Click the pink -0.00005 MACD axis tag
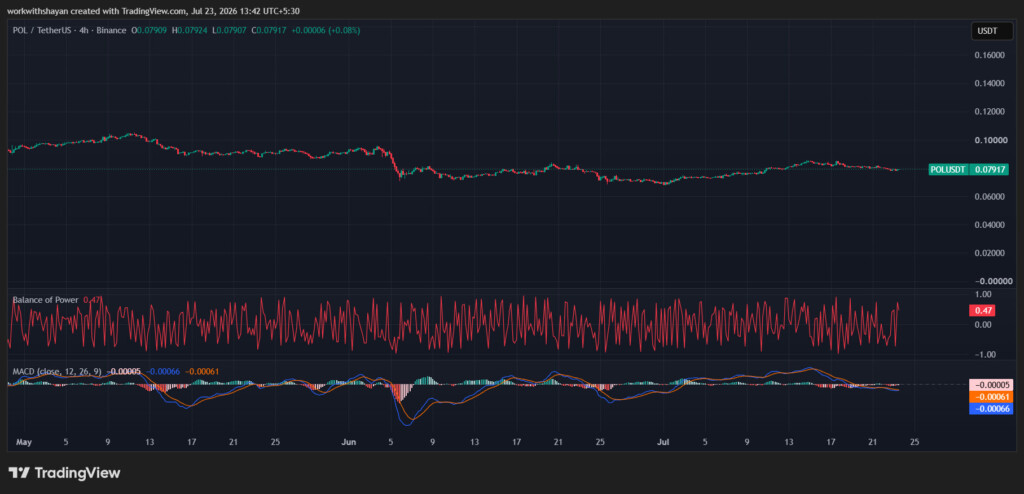The height and width of the screenshot is (494, 1024). 989,385
